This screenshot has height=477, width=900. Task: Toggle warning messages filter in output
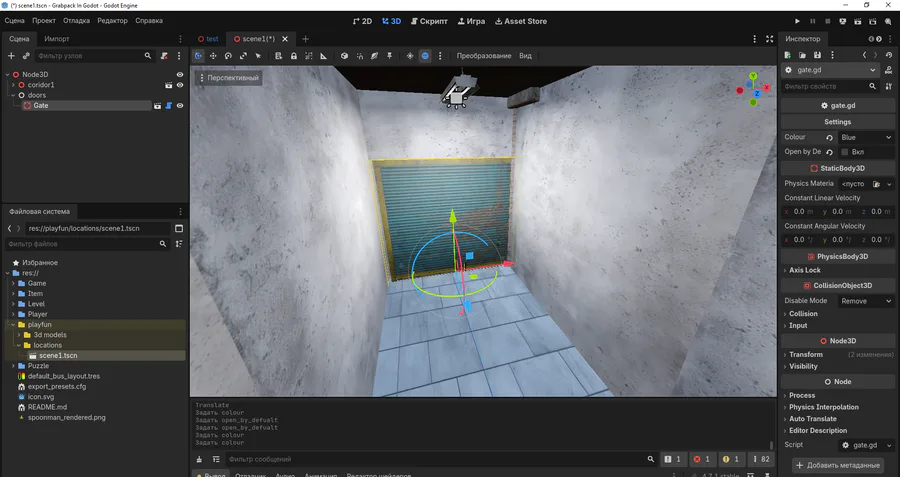(x=731, y=459)
